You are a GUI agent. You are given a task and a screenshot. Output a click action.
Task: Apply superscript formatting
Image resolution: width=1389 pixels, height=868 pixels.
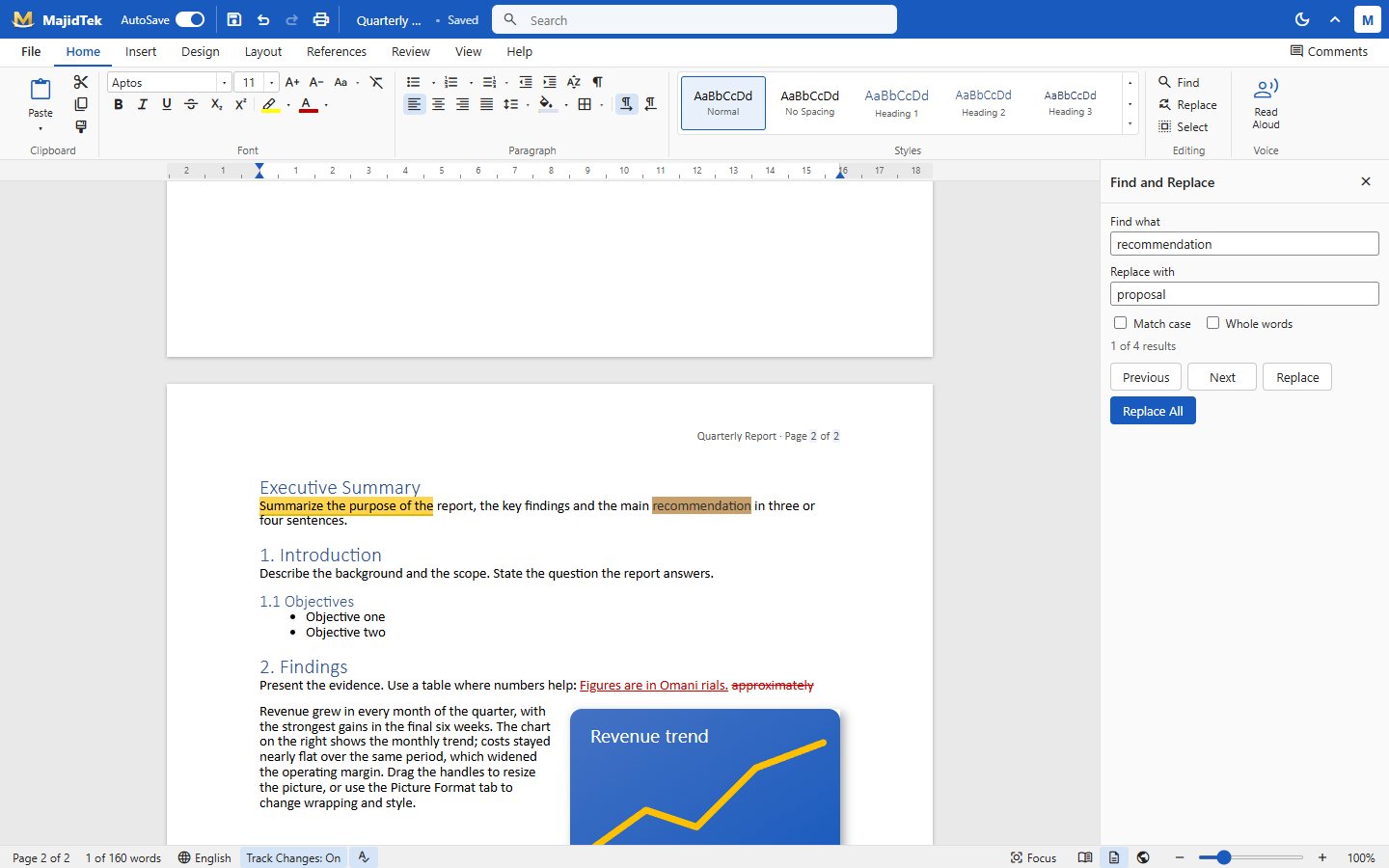click(x=240, y=104)
